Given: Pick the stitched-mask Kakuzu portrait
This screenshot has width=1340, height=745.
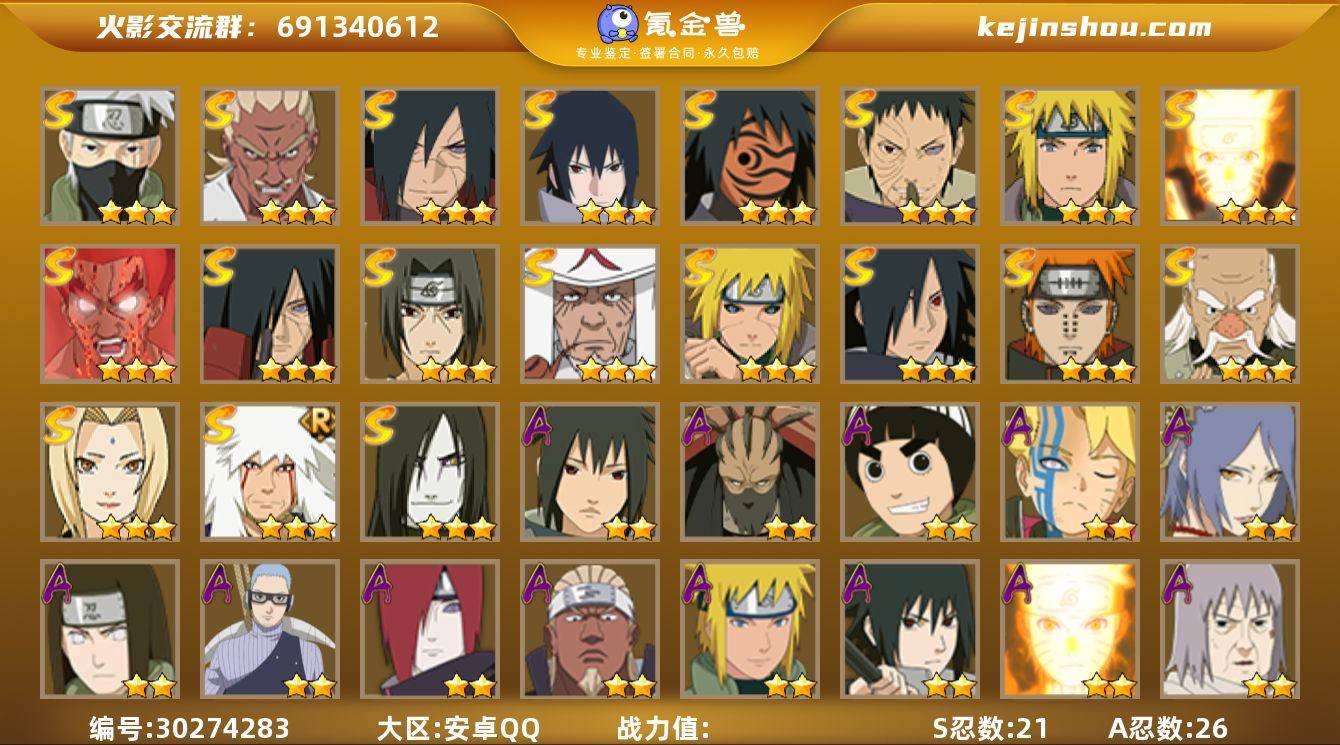Looking at the screenshot, I should pyautogui.click(x=750, y=472).
